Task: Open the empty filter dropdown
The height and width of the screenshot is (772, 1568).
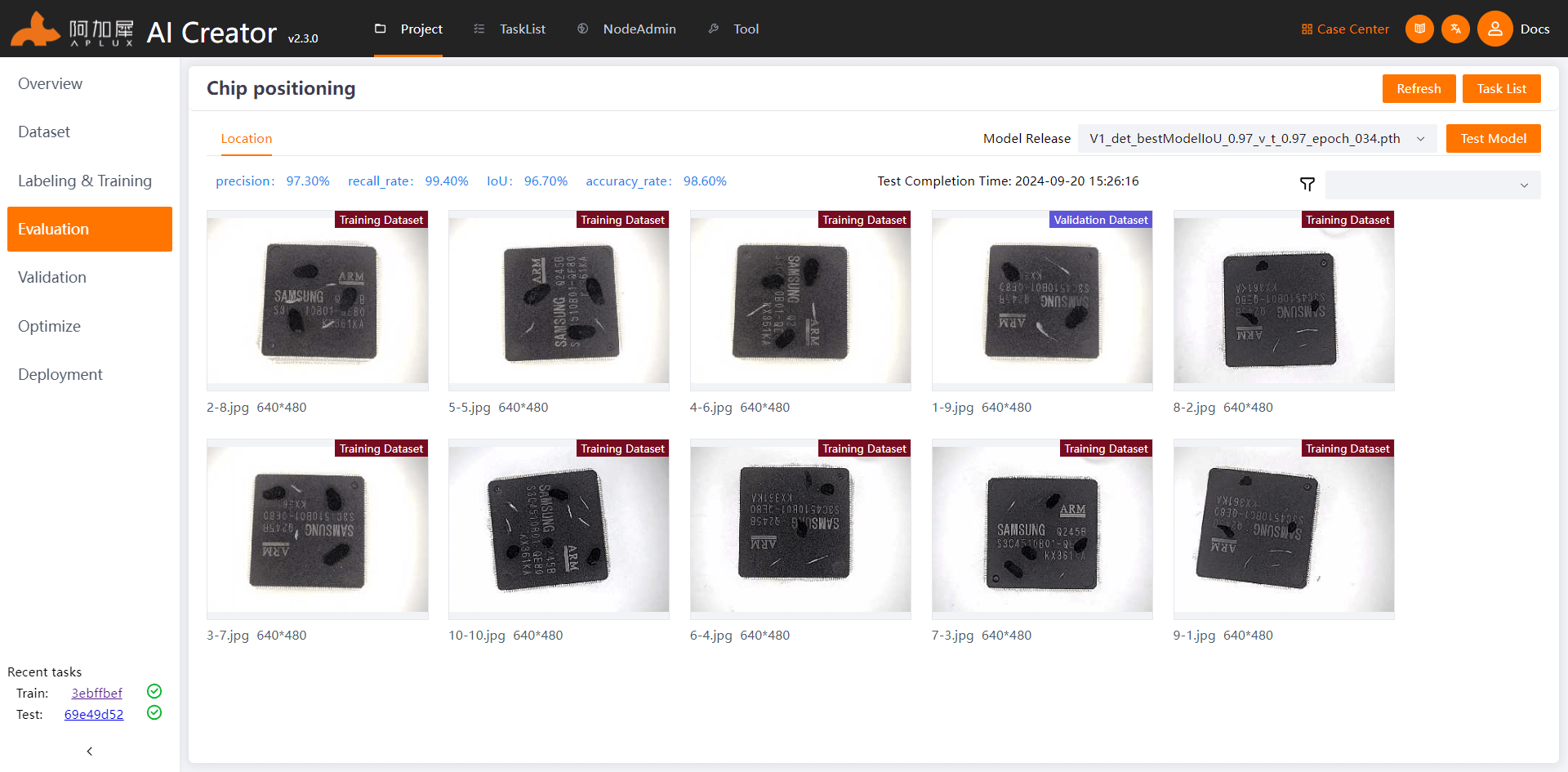Action: [x=1433, y=185]
